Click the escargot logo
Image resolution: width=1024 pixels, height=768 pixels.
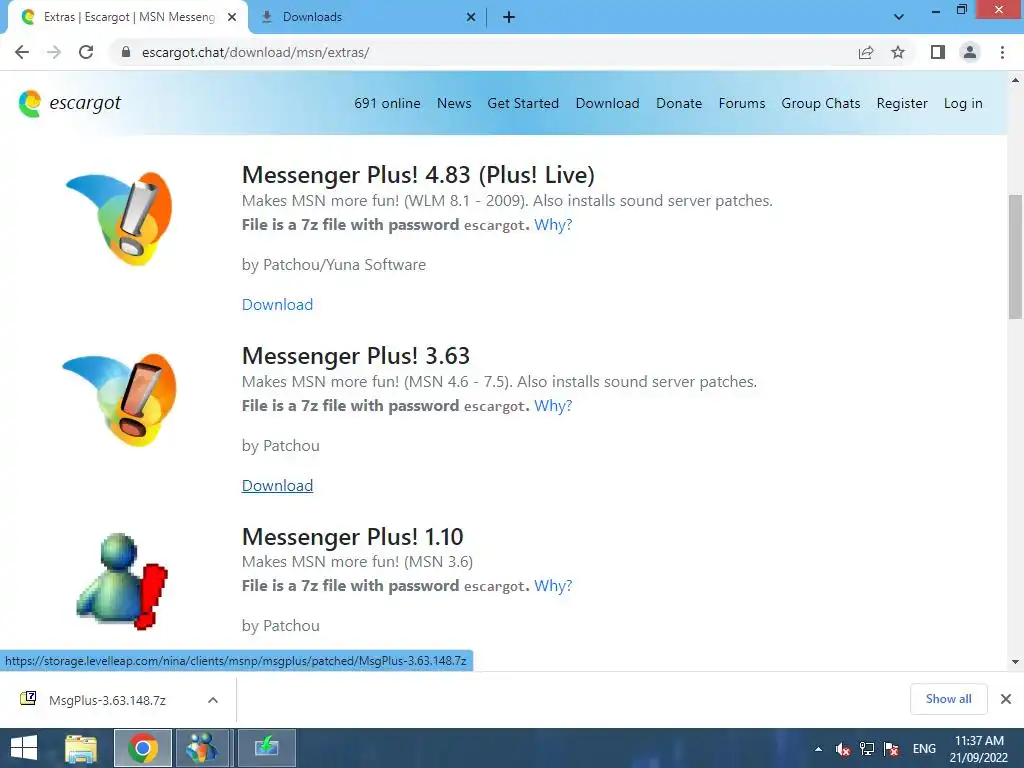click(x=70, y=103)
